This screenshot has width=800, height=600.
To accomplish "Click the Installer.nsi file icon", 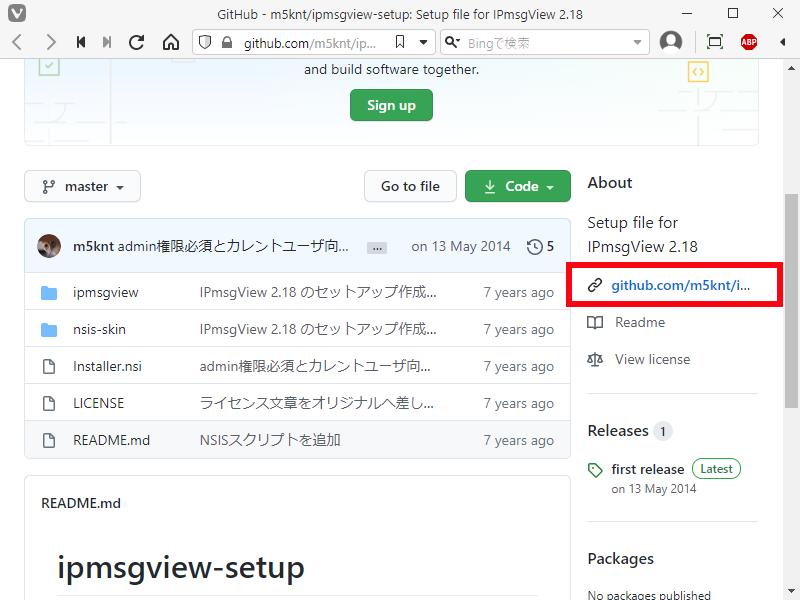I will point(49,366).
